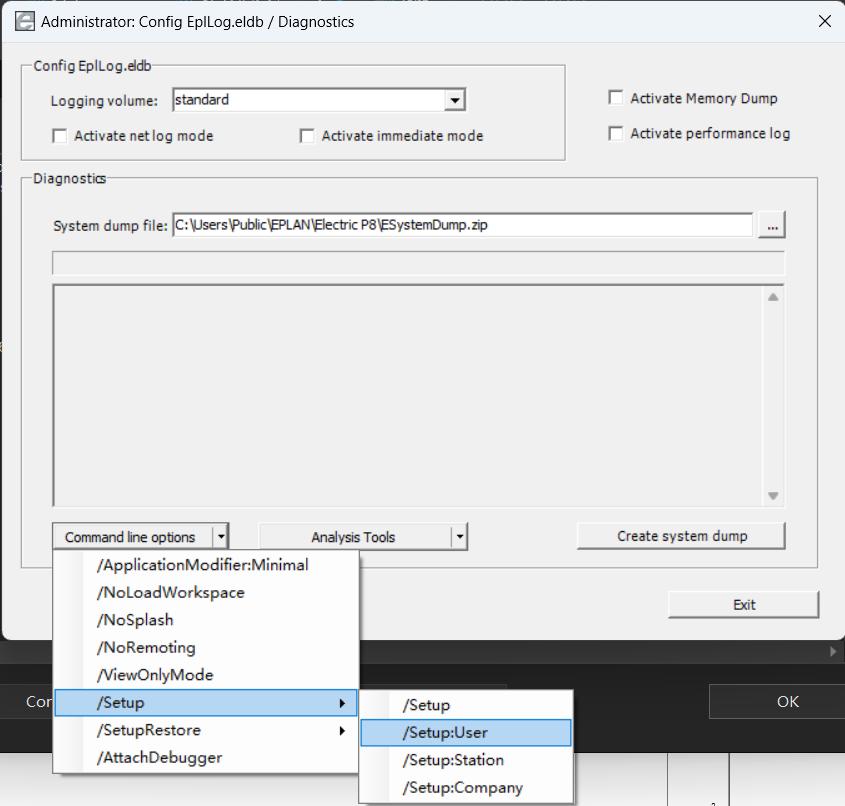The width and height of the screenshot is (845, 806).
Task: Click the Create system dump button
Action: (681, 536)
